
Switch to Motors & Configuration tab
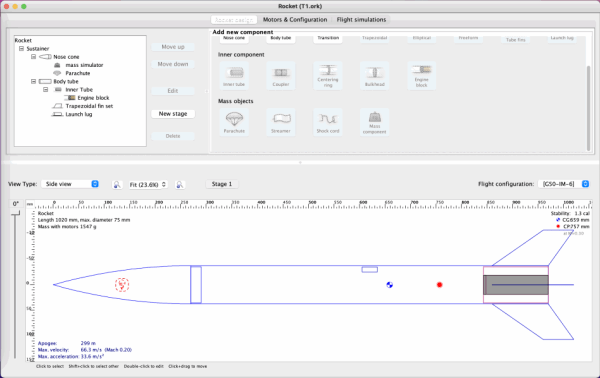pyautogui.click(x=295, y=20)
